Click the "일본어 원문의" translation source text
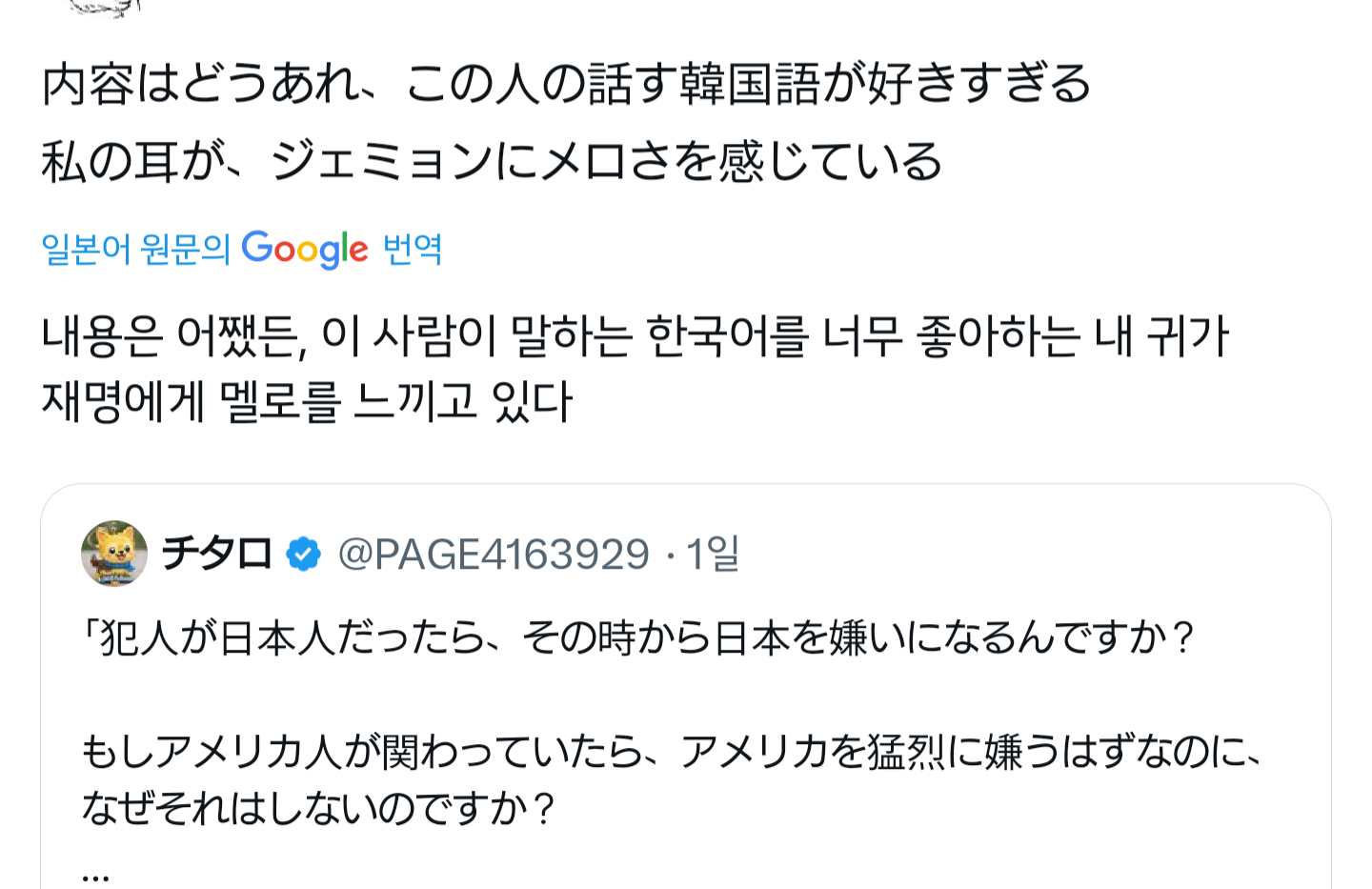The image size is (1372, 889). [135, 250]
